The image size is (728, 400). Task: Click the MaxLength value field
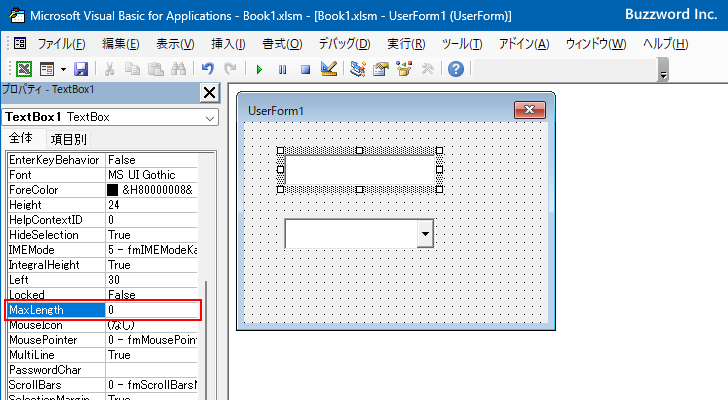pyautogui.click(x=152, y=310)
